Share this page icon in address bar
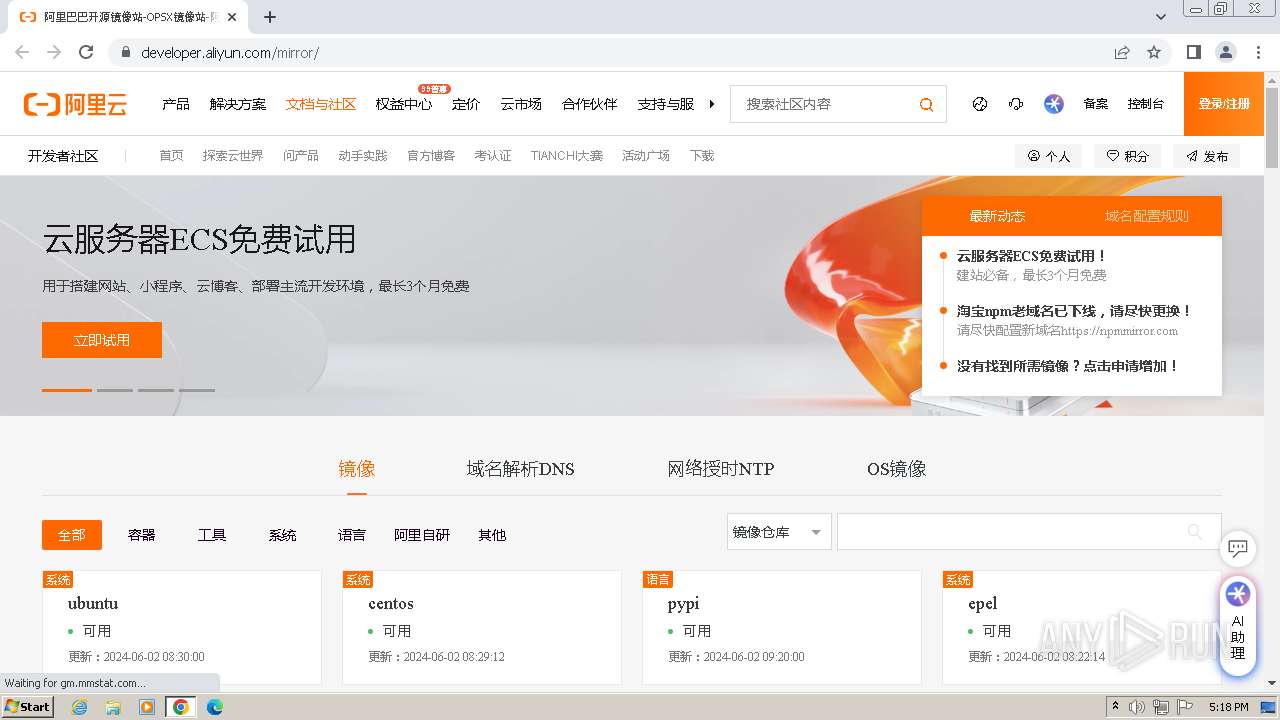The image size is (1280, 720). coord(1122,52)
